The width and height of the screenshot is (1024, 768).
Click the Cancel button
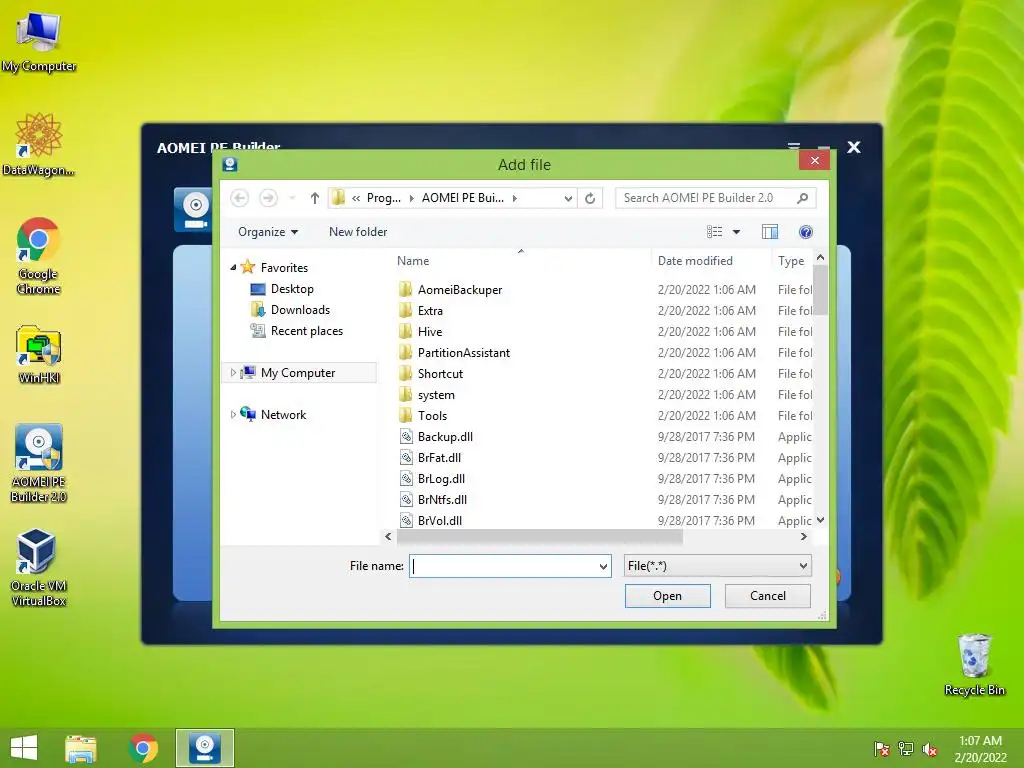coord(767,596)
